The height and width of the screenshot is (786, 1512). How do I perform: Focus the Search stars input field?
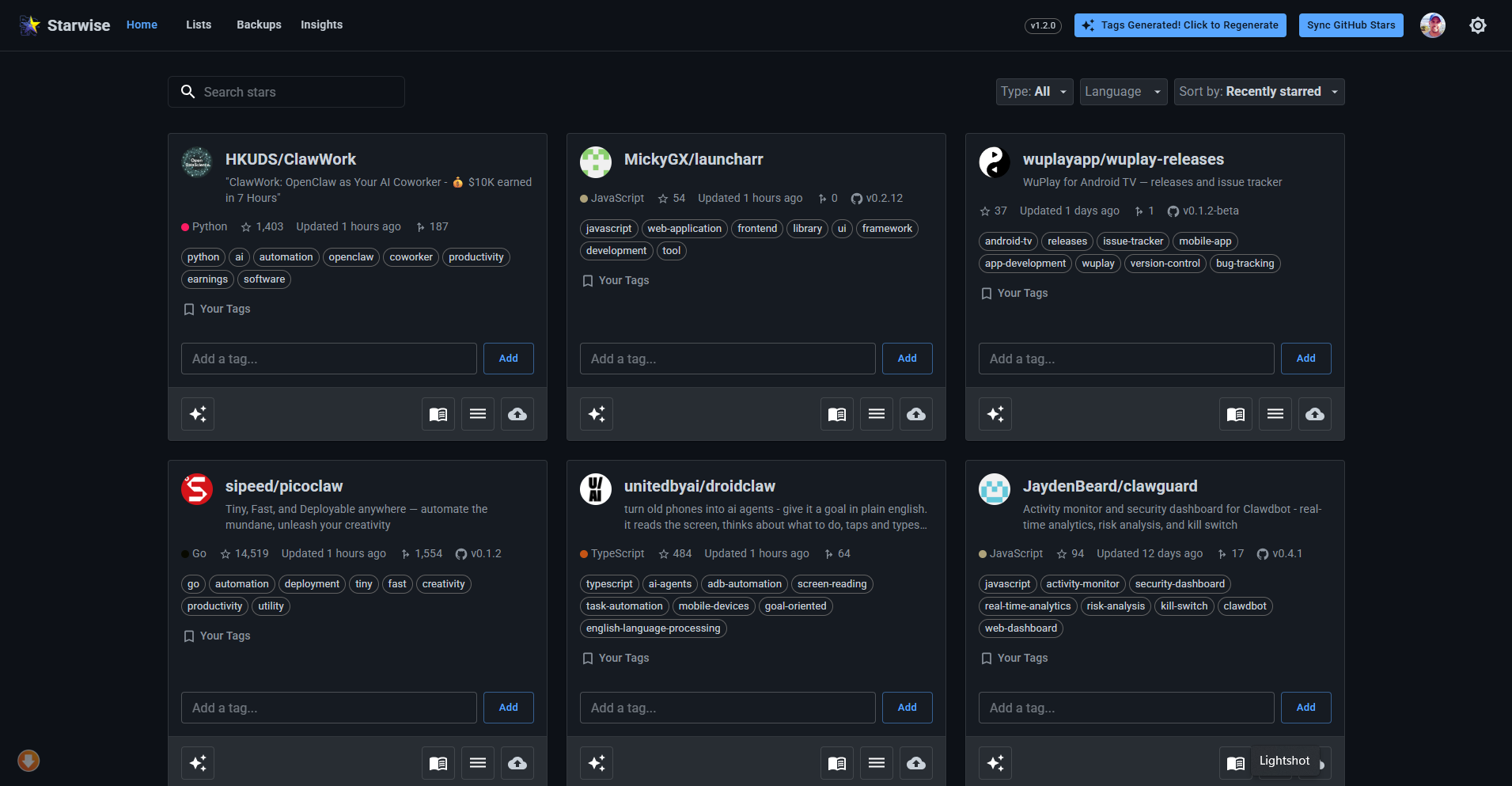tap(286, 92)
